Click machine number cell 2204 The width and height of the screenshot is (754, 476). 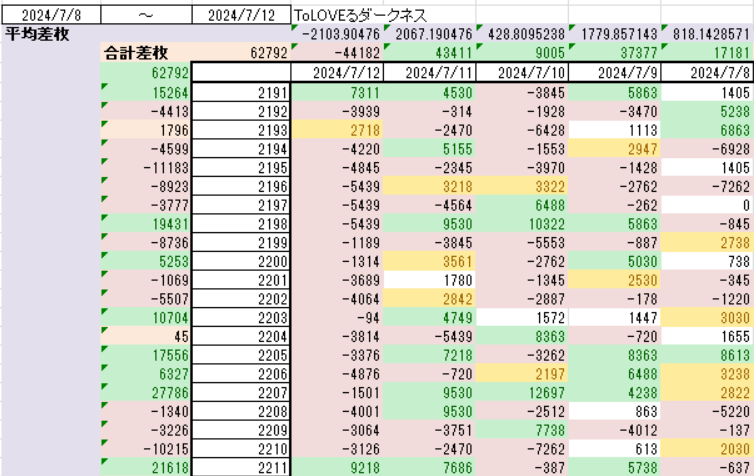click(240, 336)
